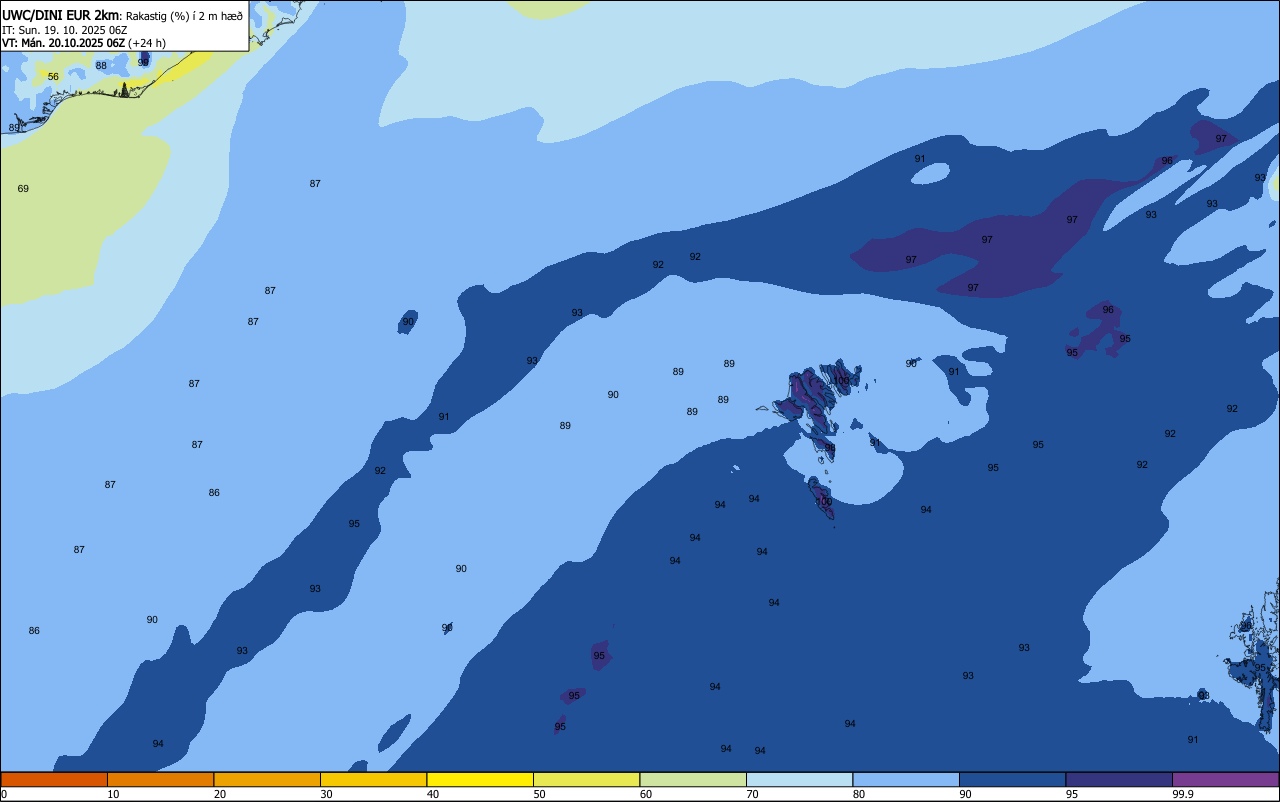Pick the 95–99.9 indigo legend segment
This screenshot has width=1280, height=802.
coord(1119,779)
